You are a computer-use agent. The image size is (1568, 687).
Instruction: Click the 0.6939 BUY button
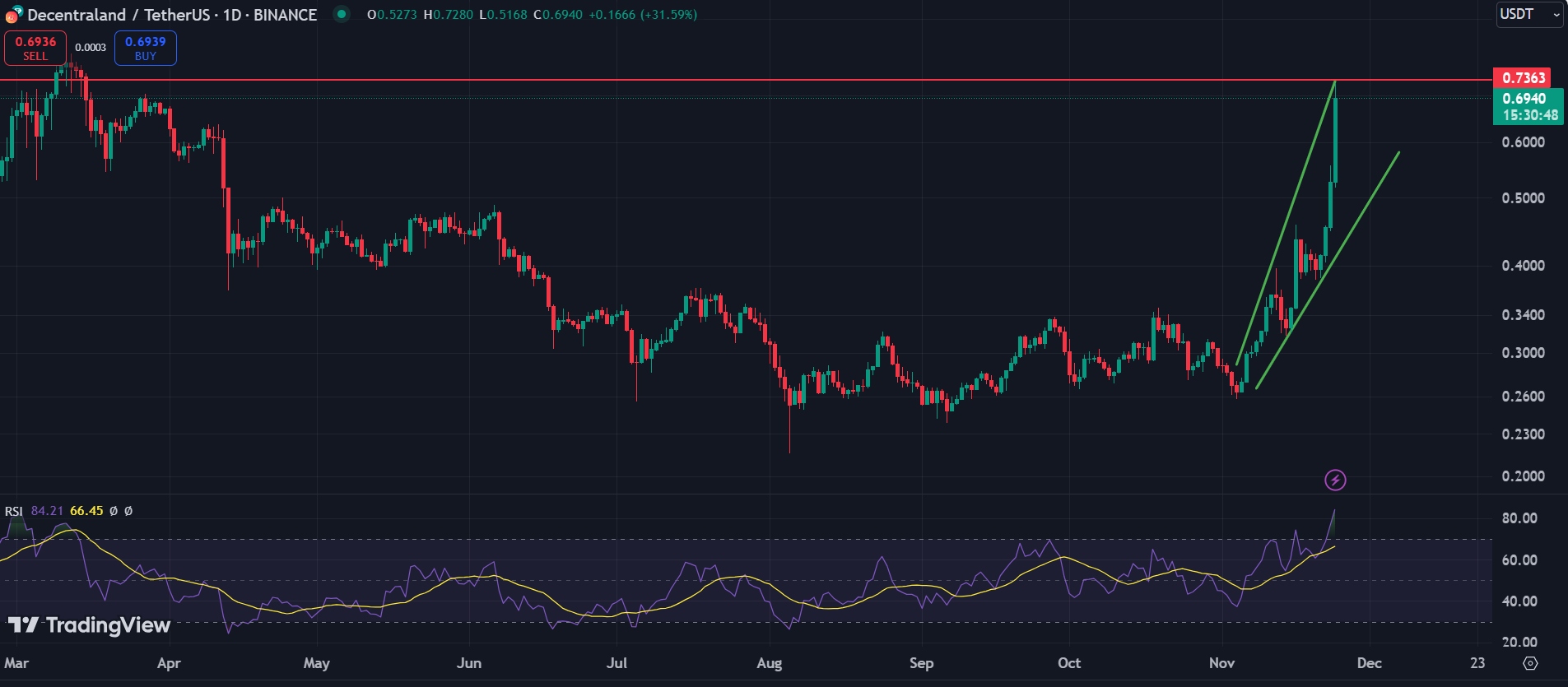click(x=145, y=48)
